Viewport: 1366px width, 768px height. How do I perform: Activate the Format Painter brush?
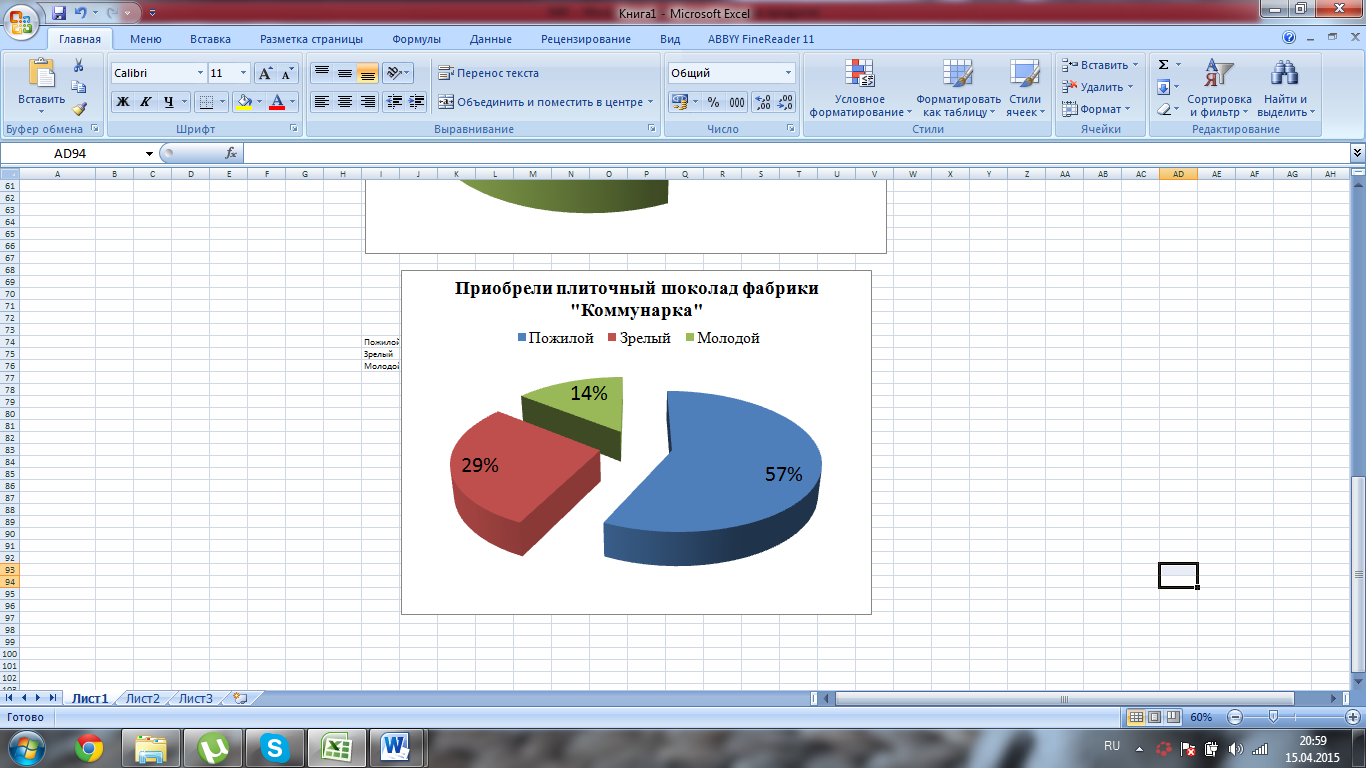click(79, 109)
